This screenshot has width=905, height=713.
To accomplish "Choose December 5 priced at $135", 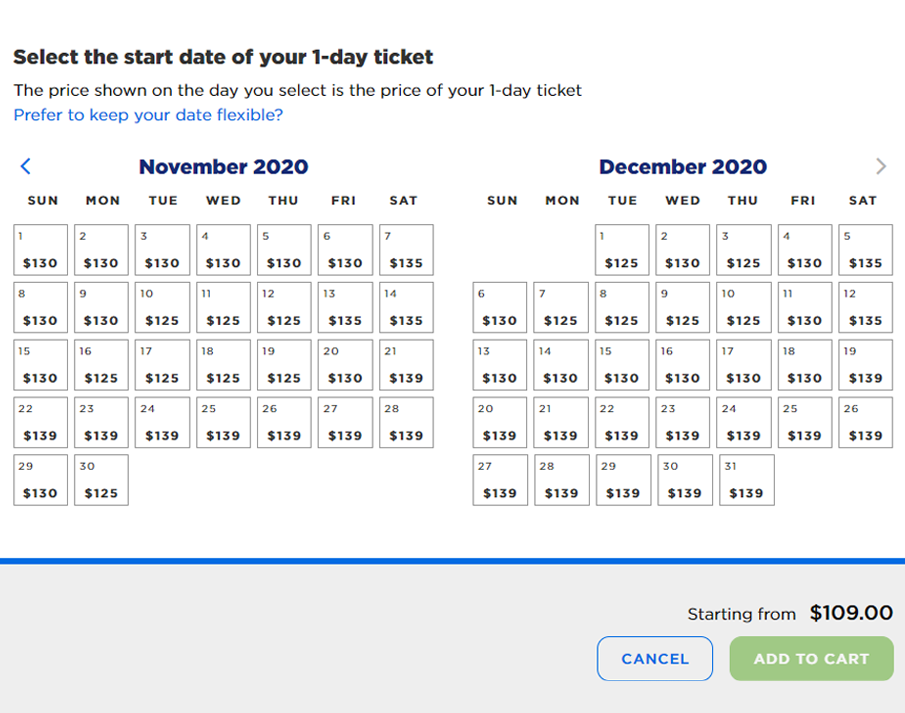I will pyautogui.click(x=866, y=251).
